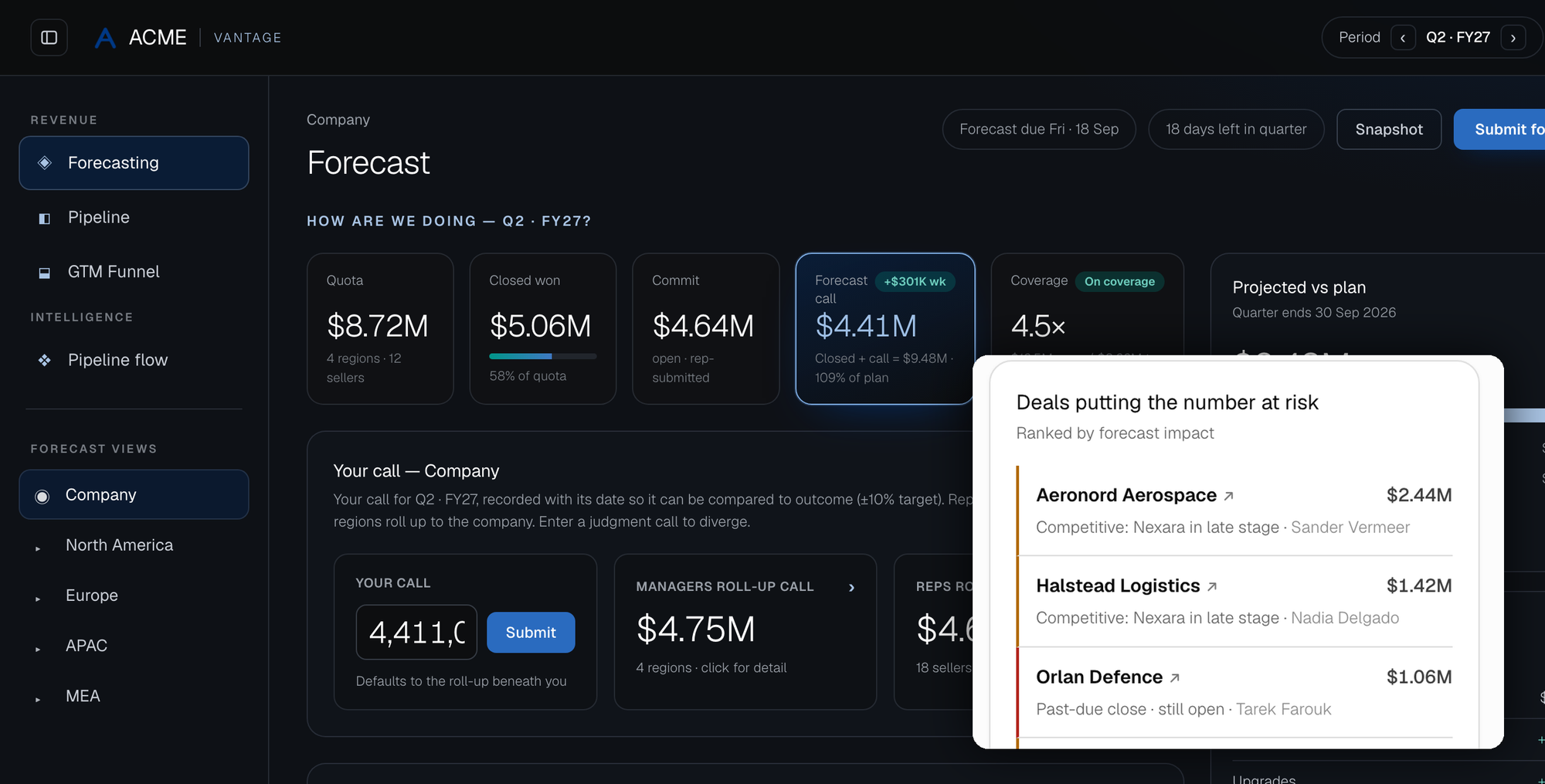Click the Pipeline flow four-diamond icon
Image resolution: width=1545 pixels, height=784 pixels.
tap(45, 360)
